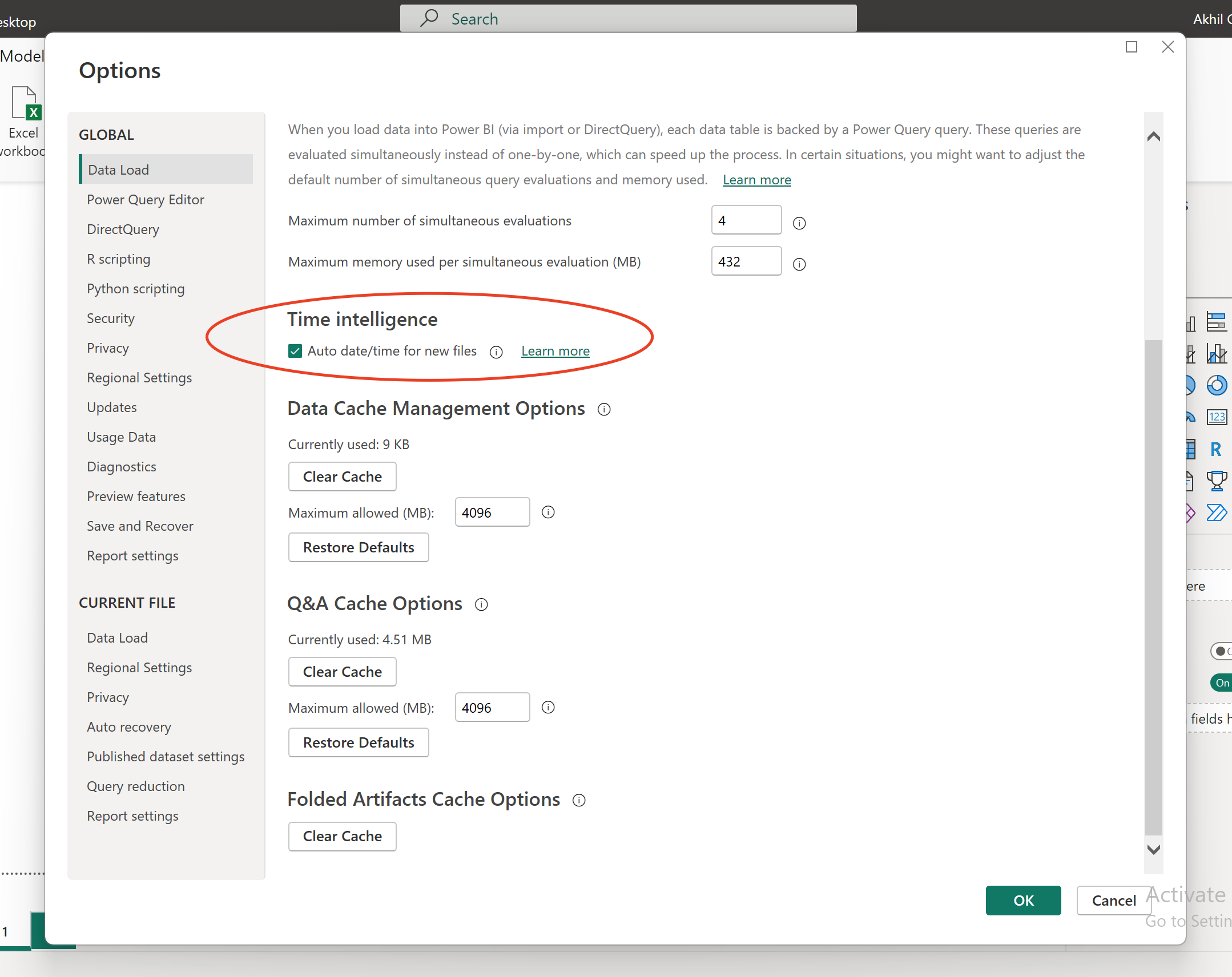Screen dimensions: 1232x977
Task: Open Python scripting settings
Action: click(135, 289)
